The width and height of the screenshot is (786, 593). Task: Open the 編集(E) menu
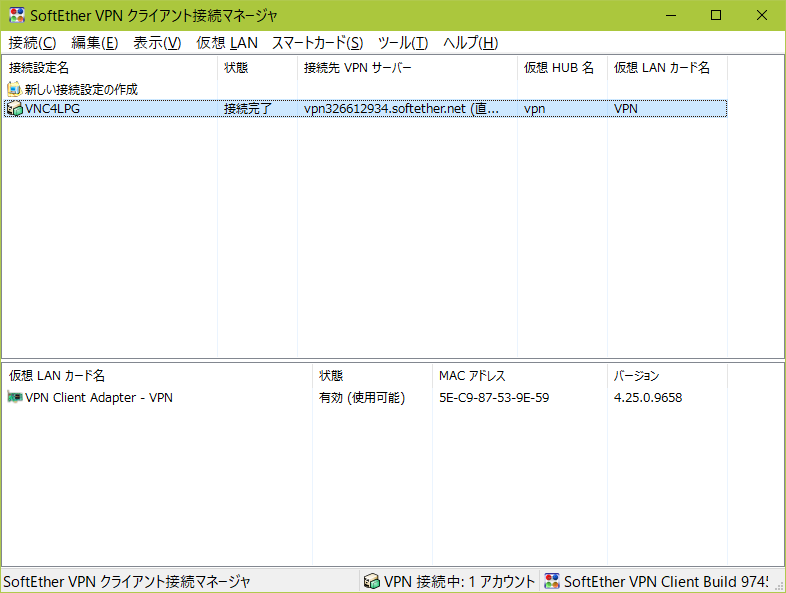click(94, 43)
